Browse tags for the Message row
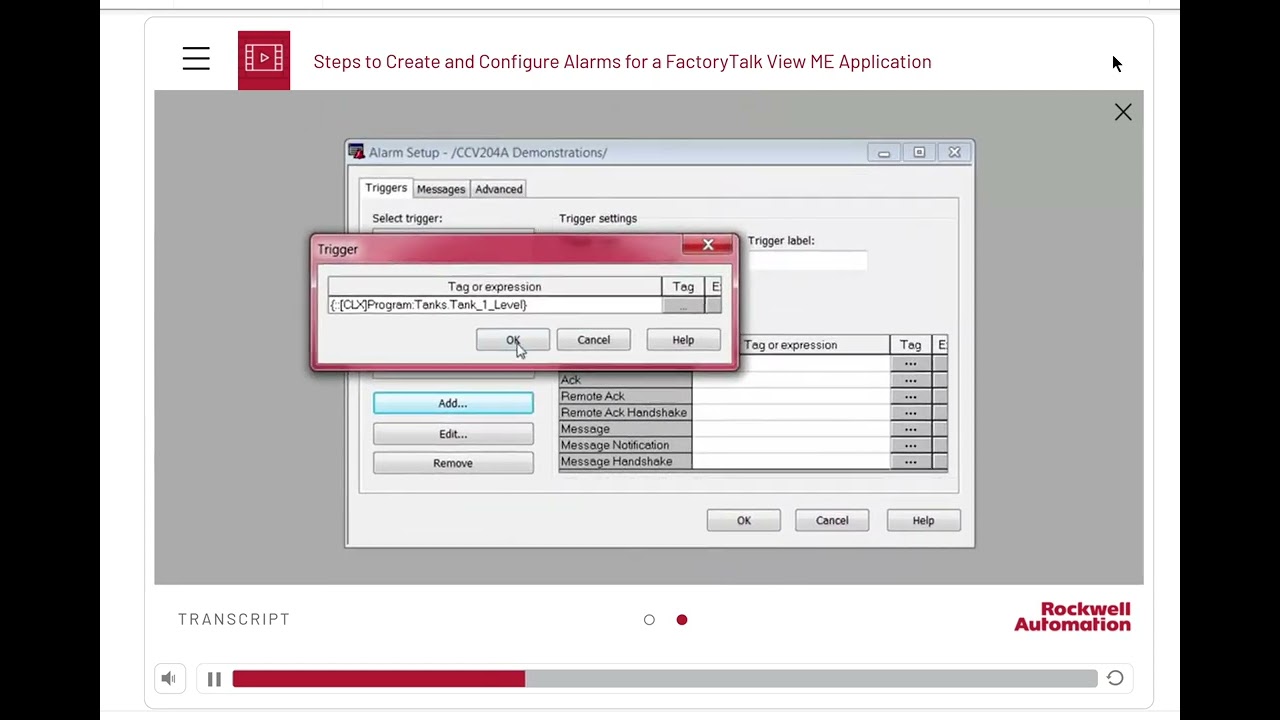The width and height of the screenshot is (1280, 720). [x=910, y=429]
